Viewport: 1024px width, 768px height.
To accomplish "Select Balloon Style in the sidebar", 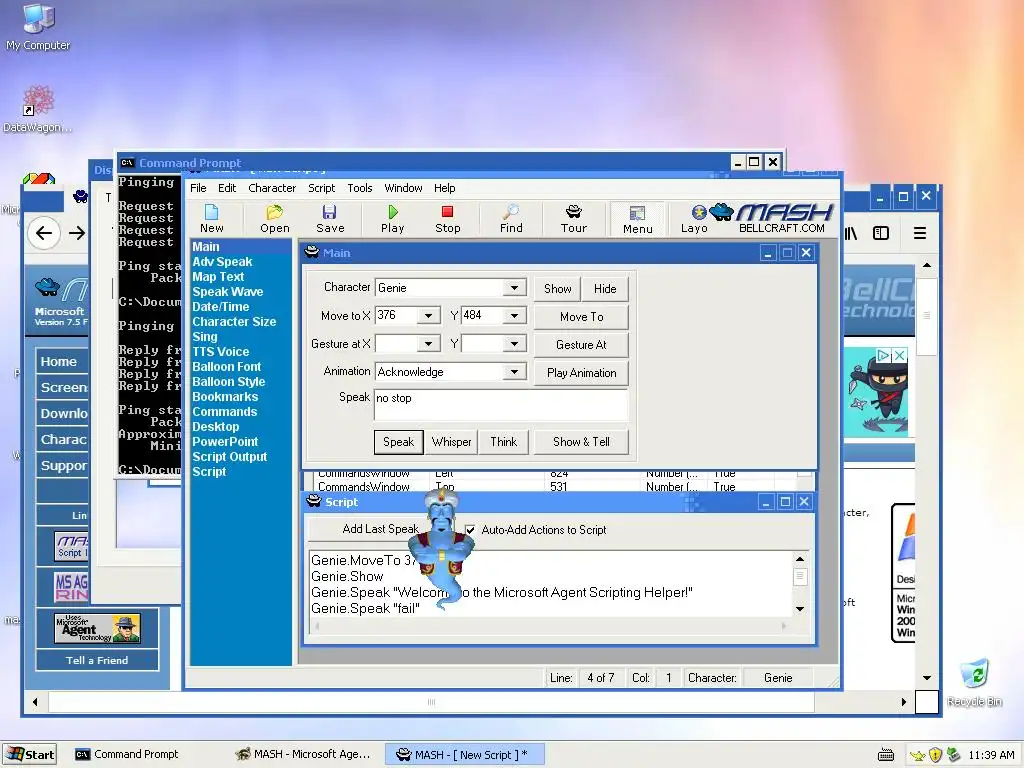I will coord(229,381).
